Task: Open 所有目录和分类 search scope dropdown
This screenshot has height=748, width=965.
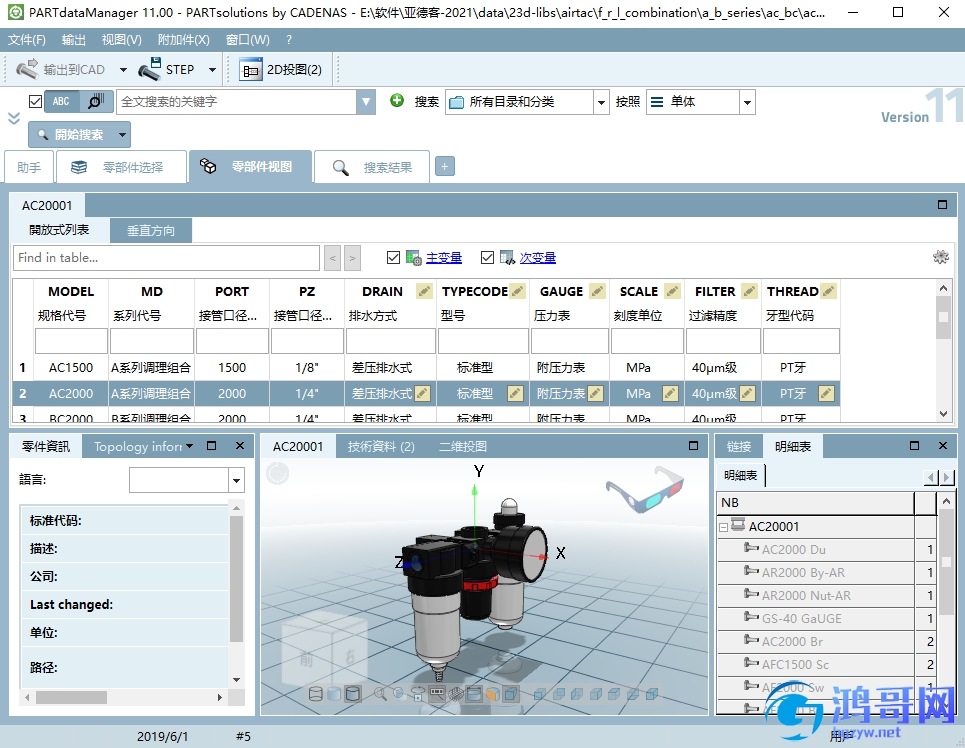Action: coord(601,102)
